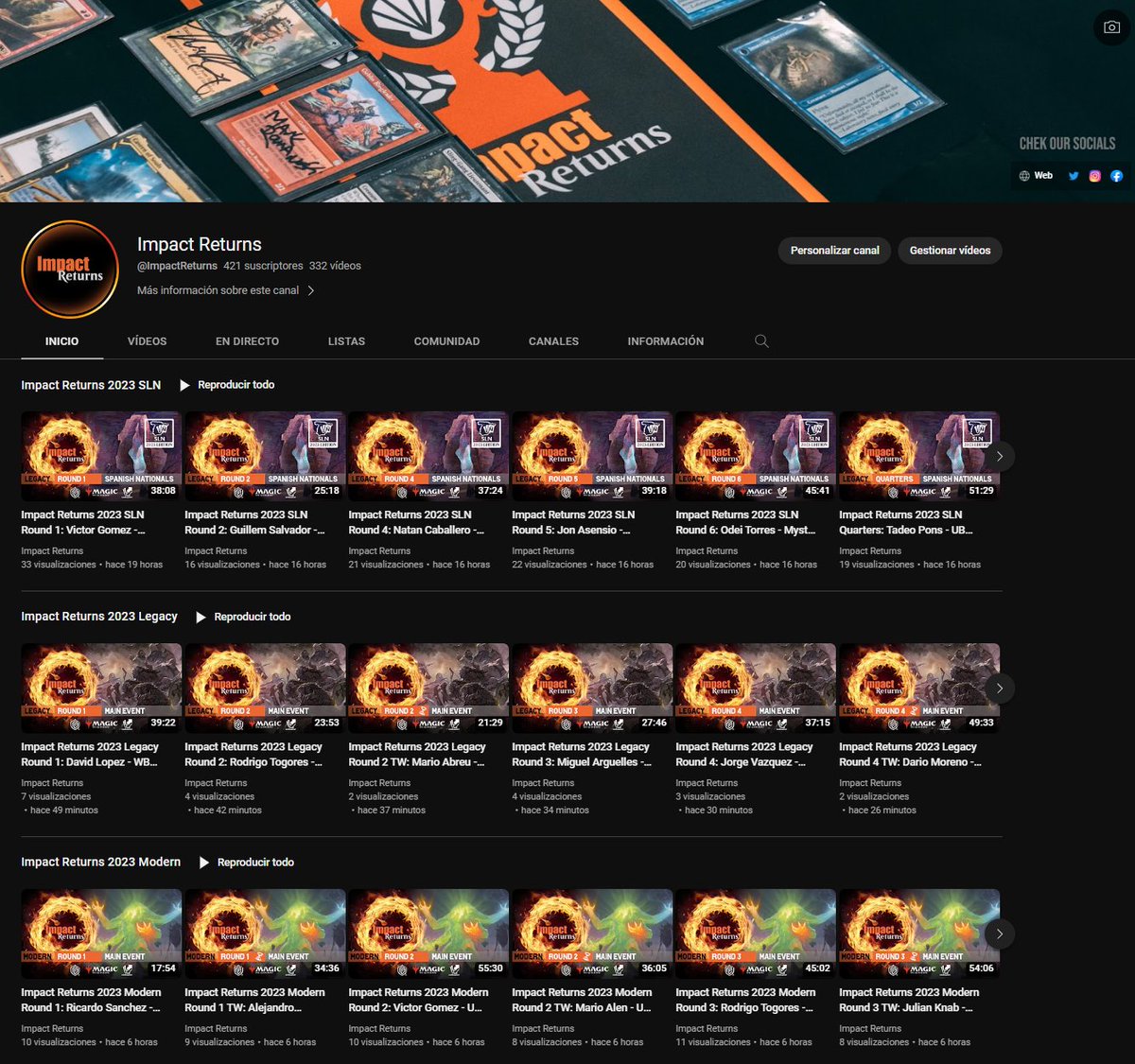This screenshot has width=1135, height=1064.
Task: Open Legacy Round 4 TW Dario Moreno thumbnail
Action: (919, 688)
